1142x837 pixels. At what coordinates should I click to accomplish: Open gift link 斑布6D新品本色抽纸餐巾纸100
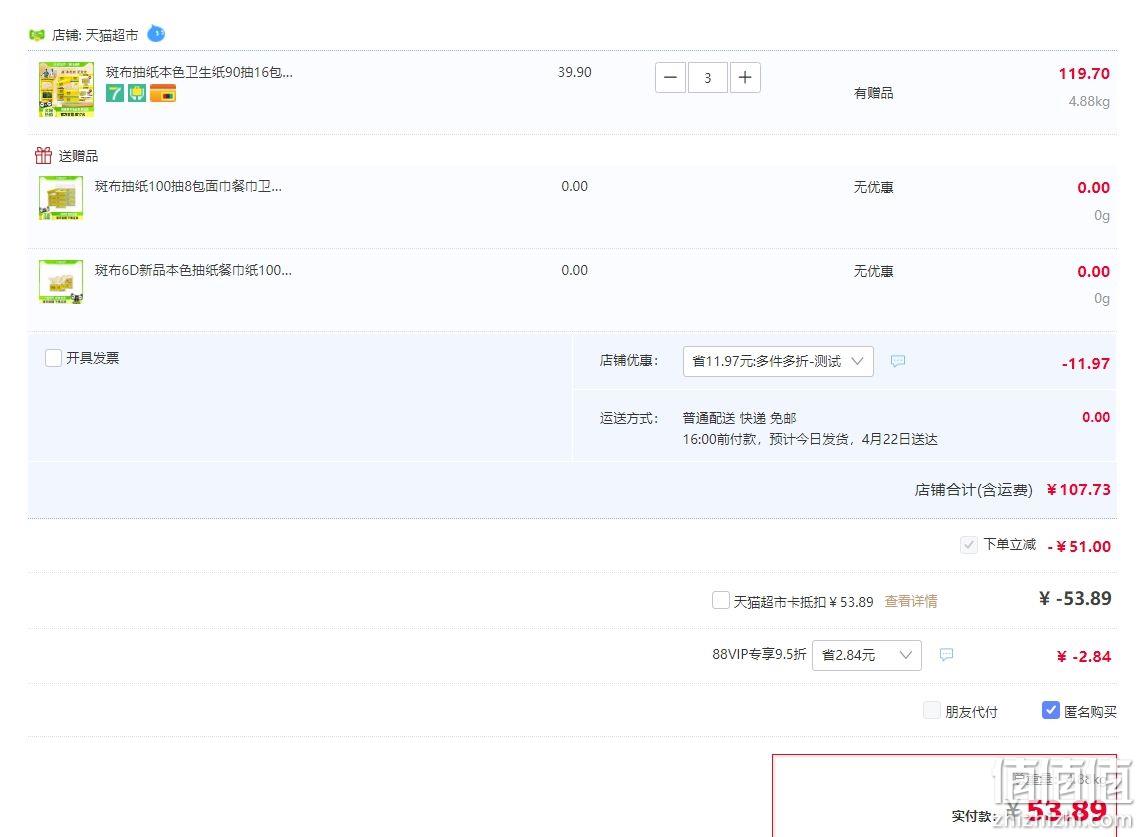(x=193, y=270)
